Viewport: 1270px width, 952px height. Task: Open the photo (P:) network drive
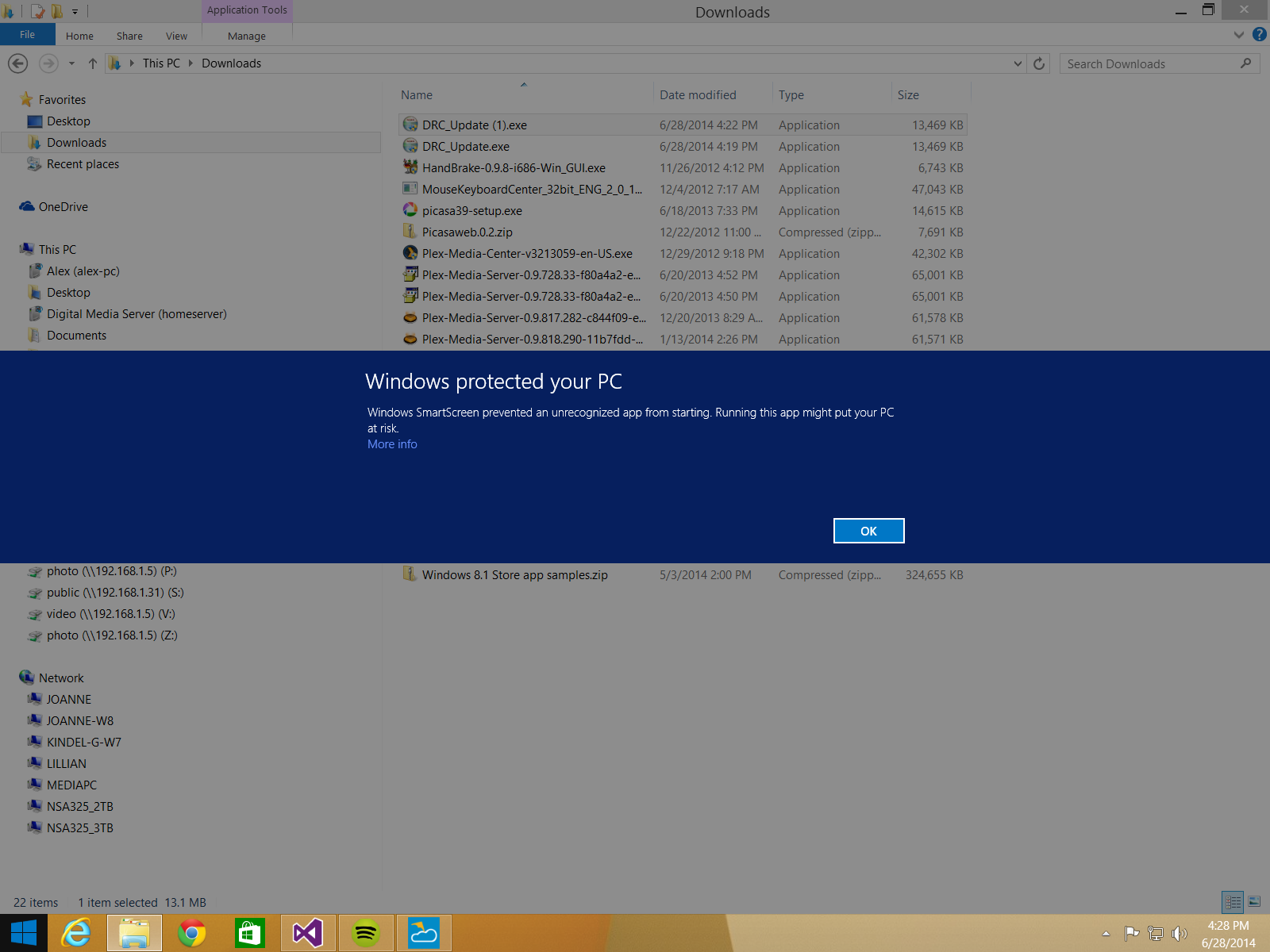[x=111, y=571]
